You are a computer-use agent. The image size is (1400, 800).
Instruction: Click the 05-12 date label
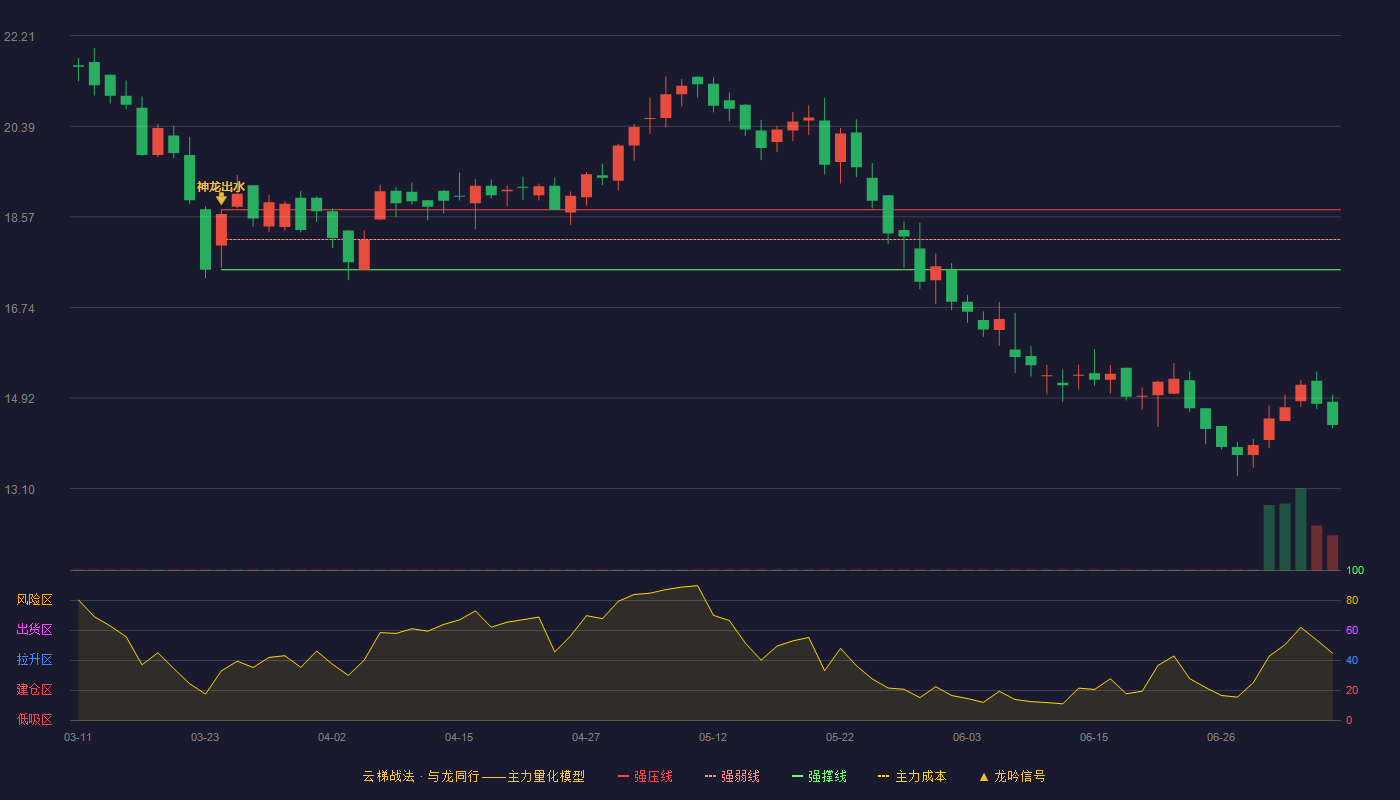[x=713, y=737]
